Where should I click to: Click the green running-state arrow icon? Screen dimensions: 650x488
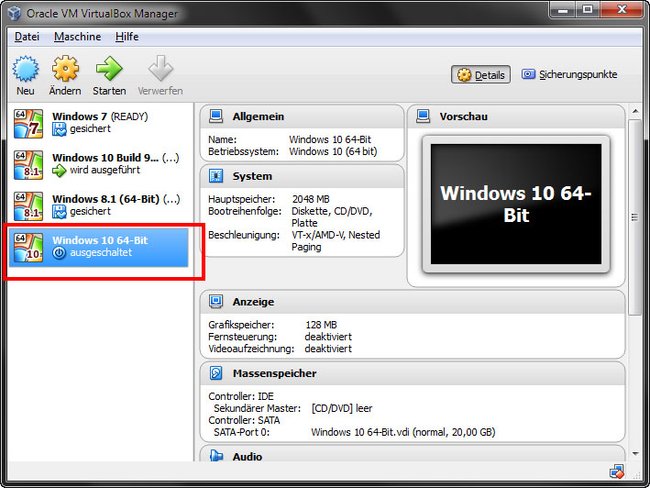59,170
